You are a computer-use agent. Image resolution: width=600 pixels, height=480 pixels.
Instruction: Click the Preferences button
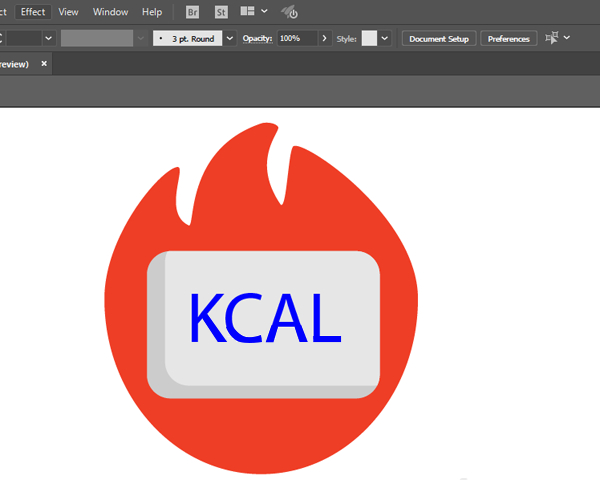coord(509,39)
